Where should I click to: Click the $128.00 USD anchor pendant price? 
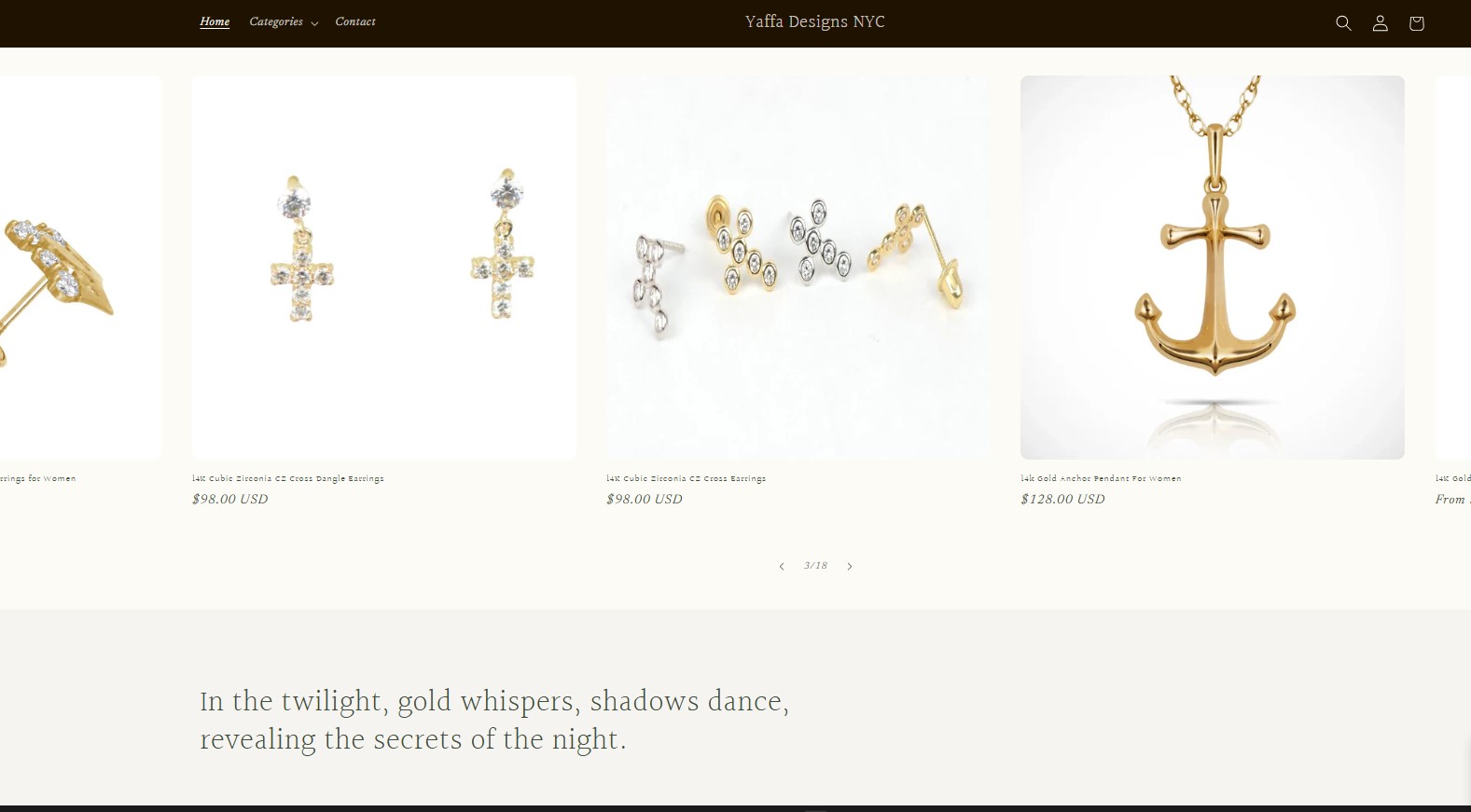1062,500
